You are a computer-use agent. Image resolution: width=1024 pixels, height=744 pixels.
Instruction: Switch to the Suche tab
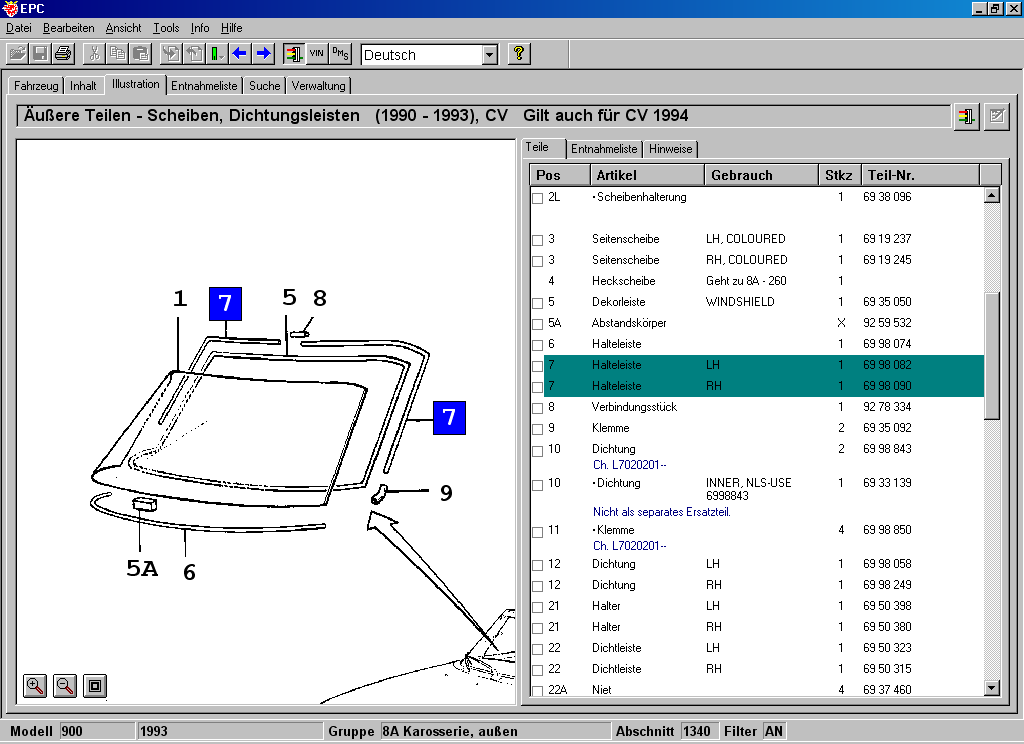(x=264, y=86)
